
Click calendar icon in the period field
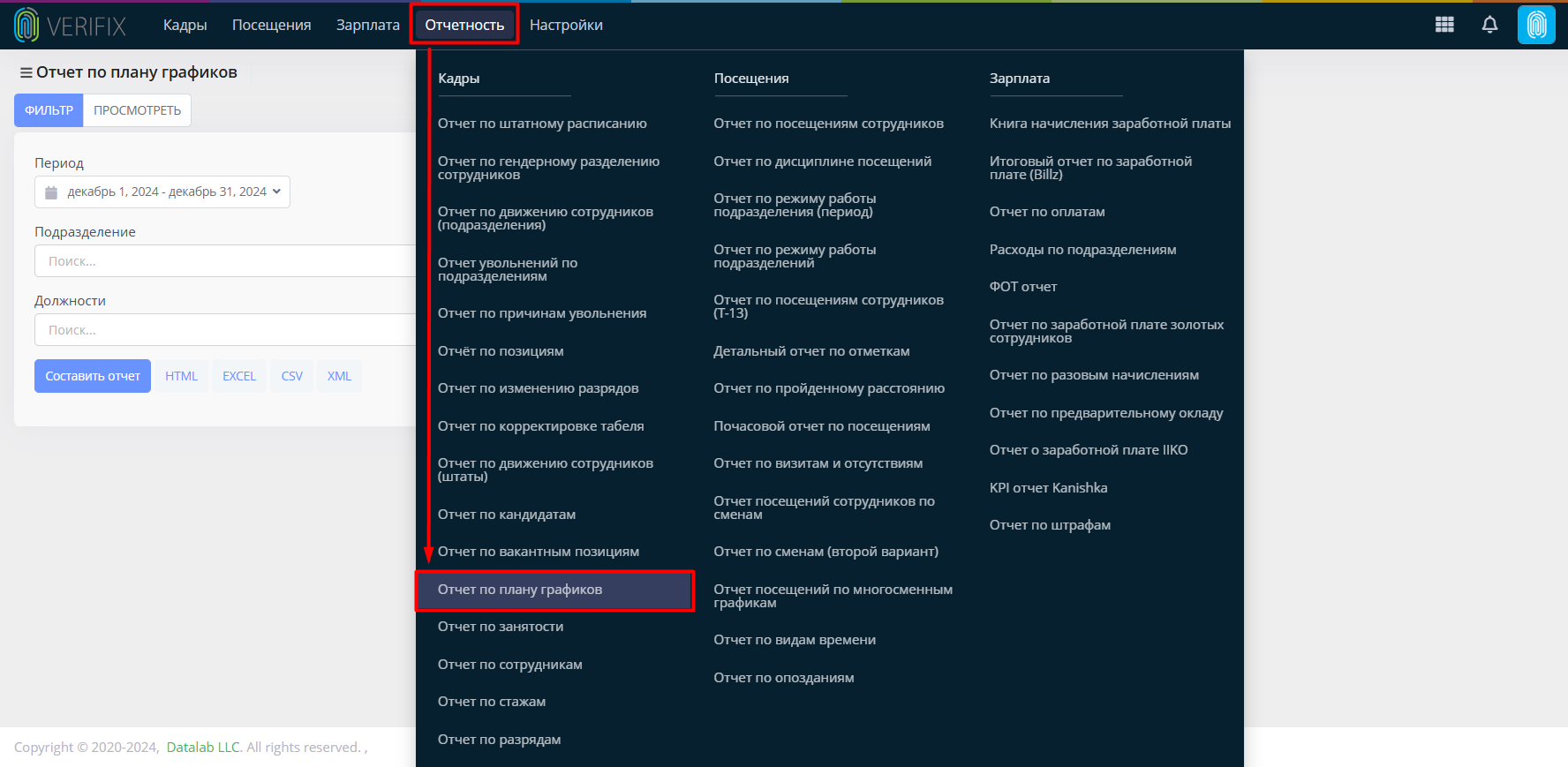click(51, 192)
